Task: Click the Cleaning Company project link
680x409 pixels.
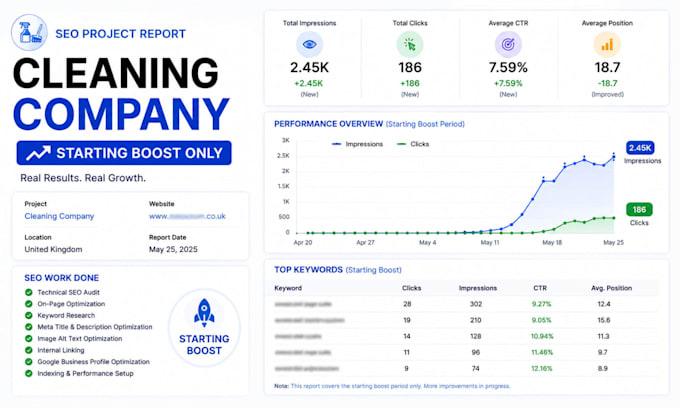Action: point(59,216)
